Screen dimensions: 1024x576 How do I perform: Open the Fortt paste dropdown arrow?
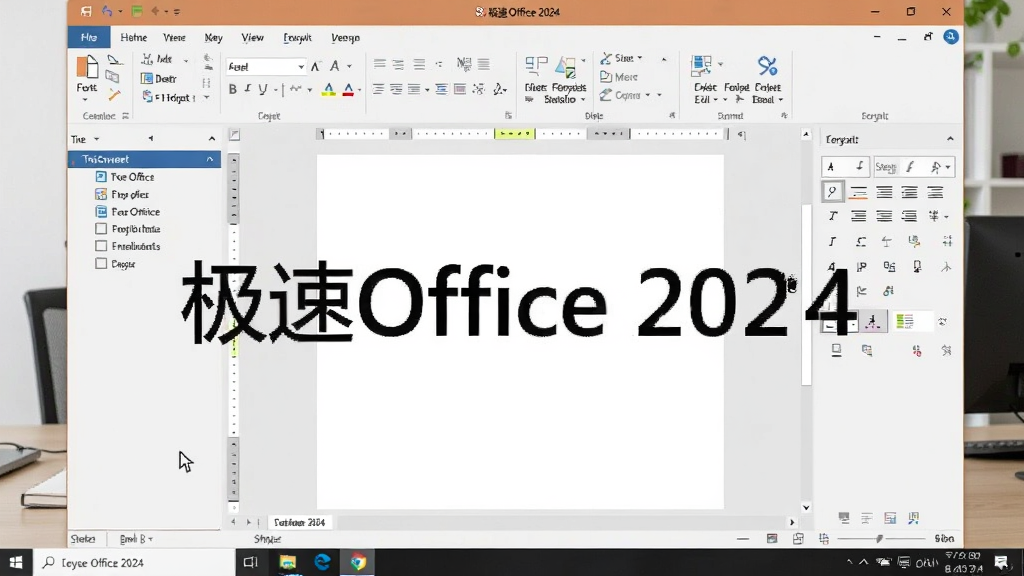click(86, 100)
